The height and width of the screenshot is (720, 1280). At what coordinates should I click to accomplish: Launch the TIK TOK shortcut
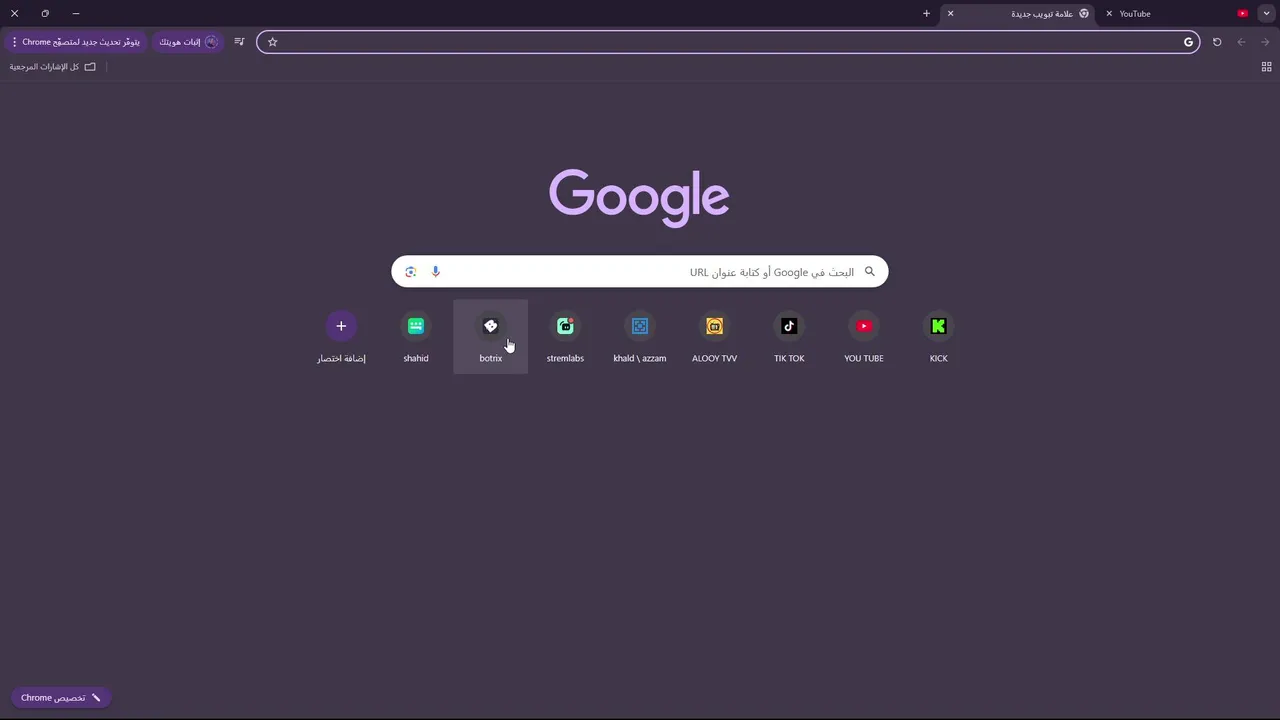click(789, 337)
